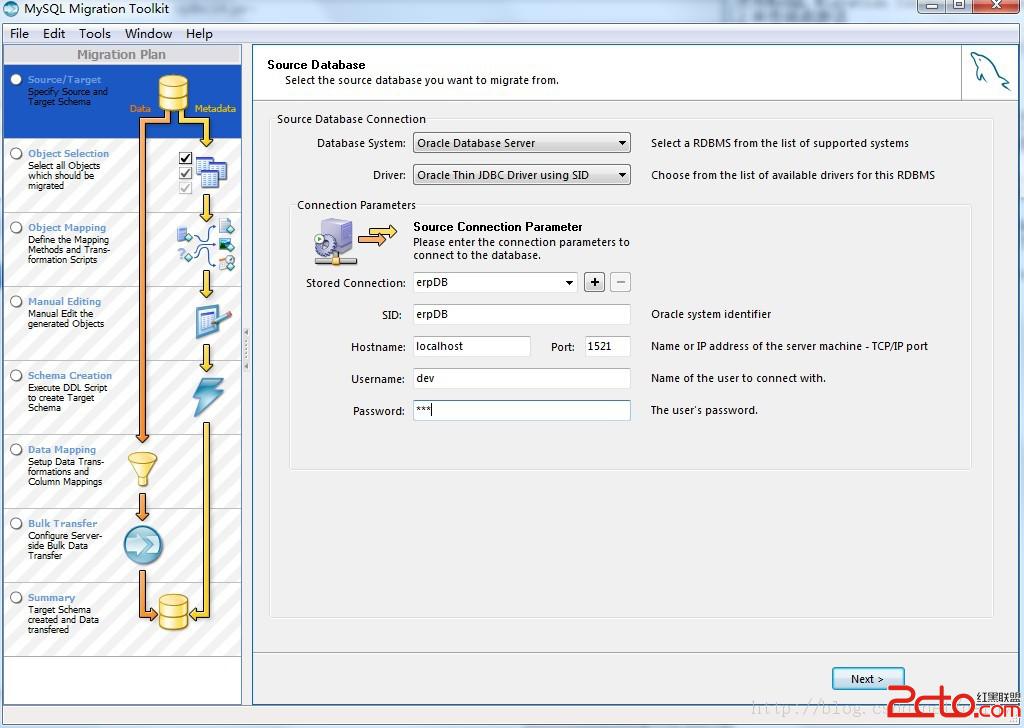Screen dimensions: 1024x728
Task: Open the Window menu
Action: pyautogui.click(x=148, y=33)
